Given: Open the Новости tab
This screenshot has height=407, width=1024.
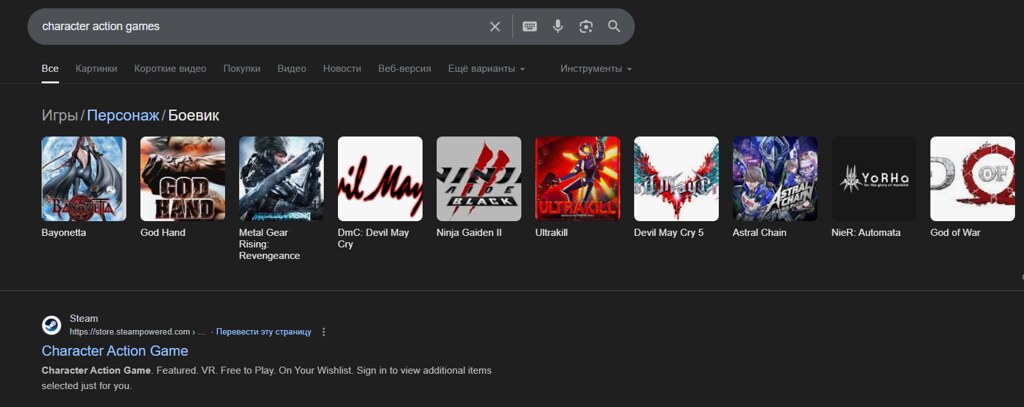Looking at the screenshot, I should pos(342,69).
